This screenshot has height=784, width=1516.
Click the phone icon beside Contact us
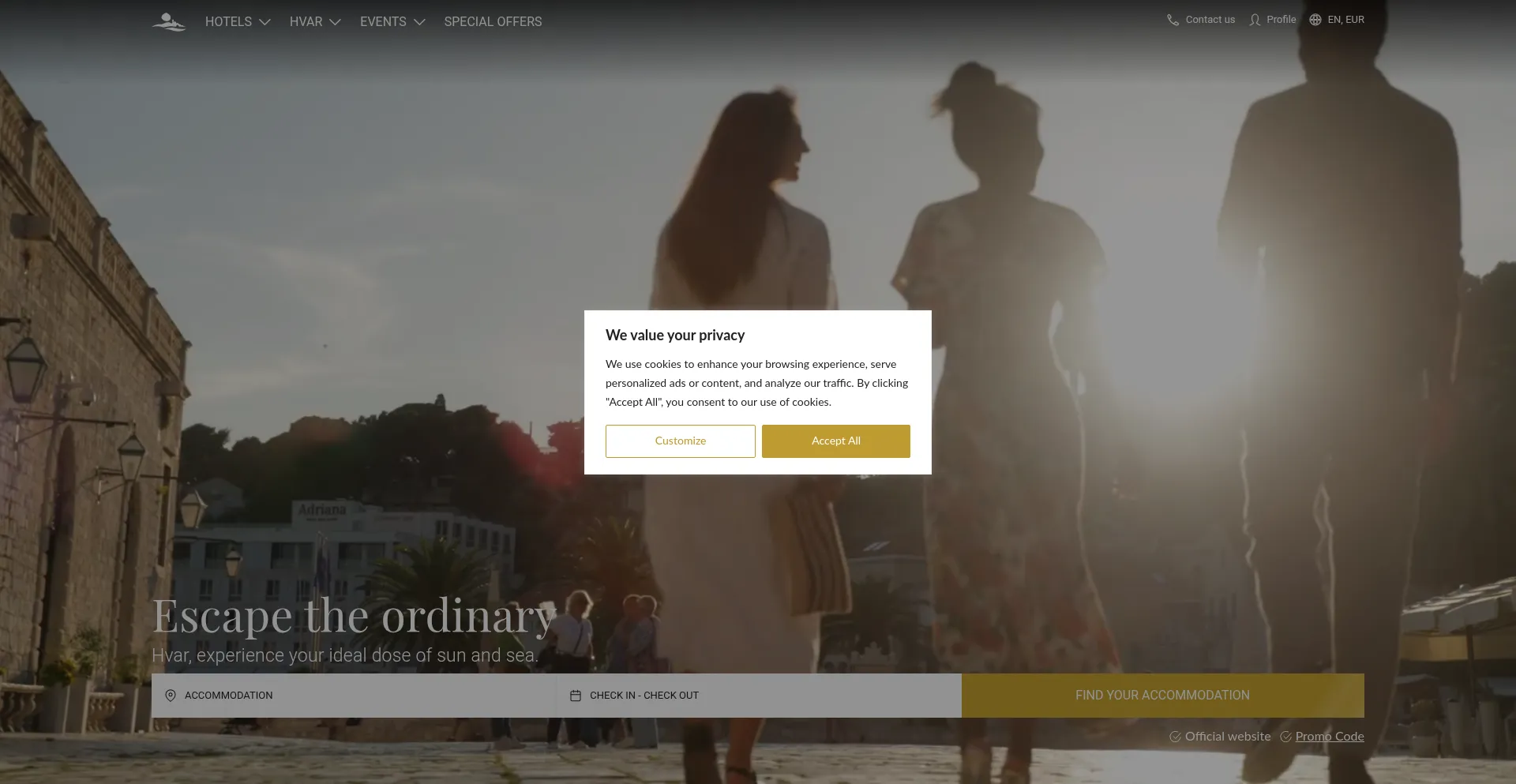[x=1173, y=20]
